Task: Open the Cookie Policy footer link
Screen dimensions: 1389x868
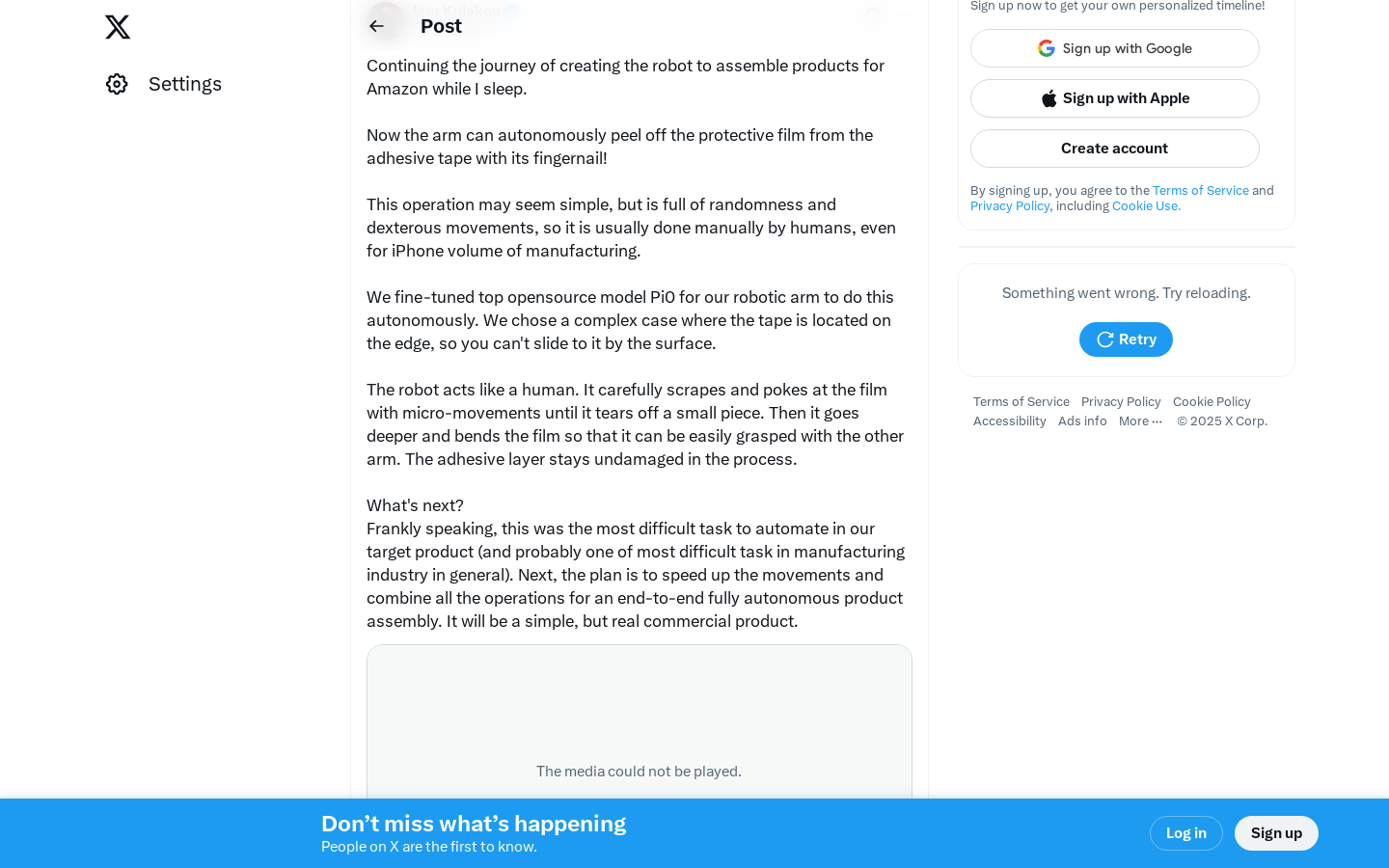Action: click(x=1212, y=402)
